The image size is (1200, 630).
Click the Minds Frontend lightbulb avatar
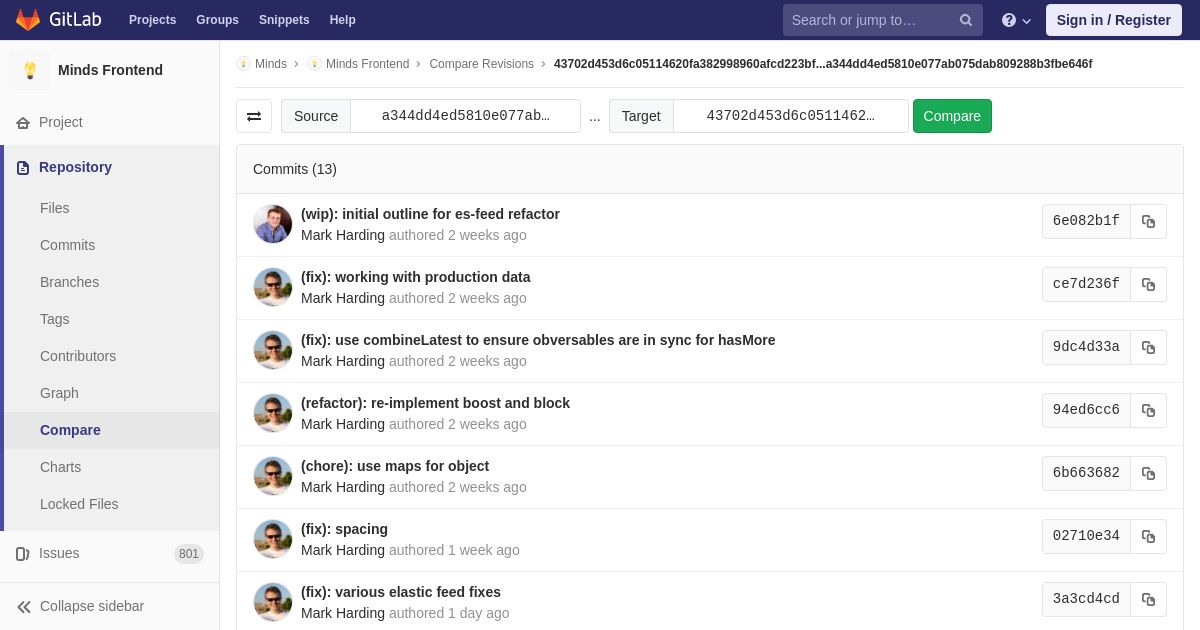(30, 70)
